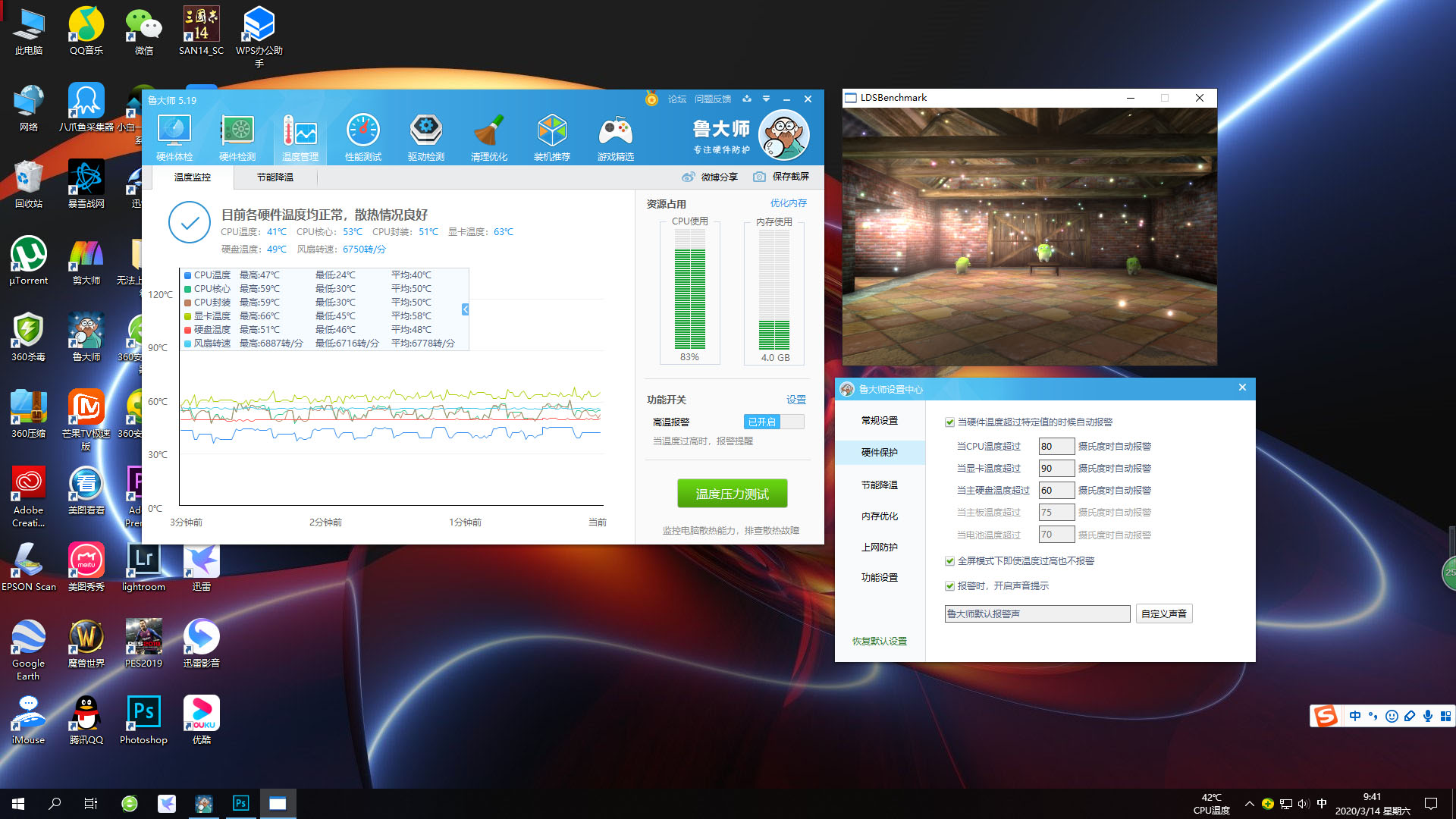
Task: Collapse the temperature legend panel arrow
Action: point(465,309)
